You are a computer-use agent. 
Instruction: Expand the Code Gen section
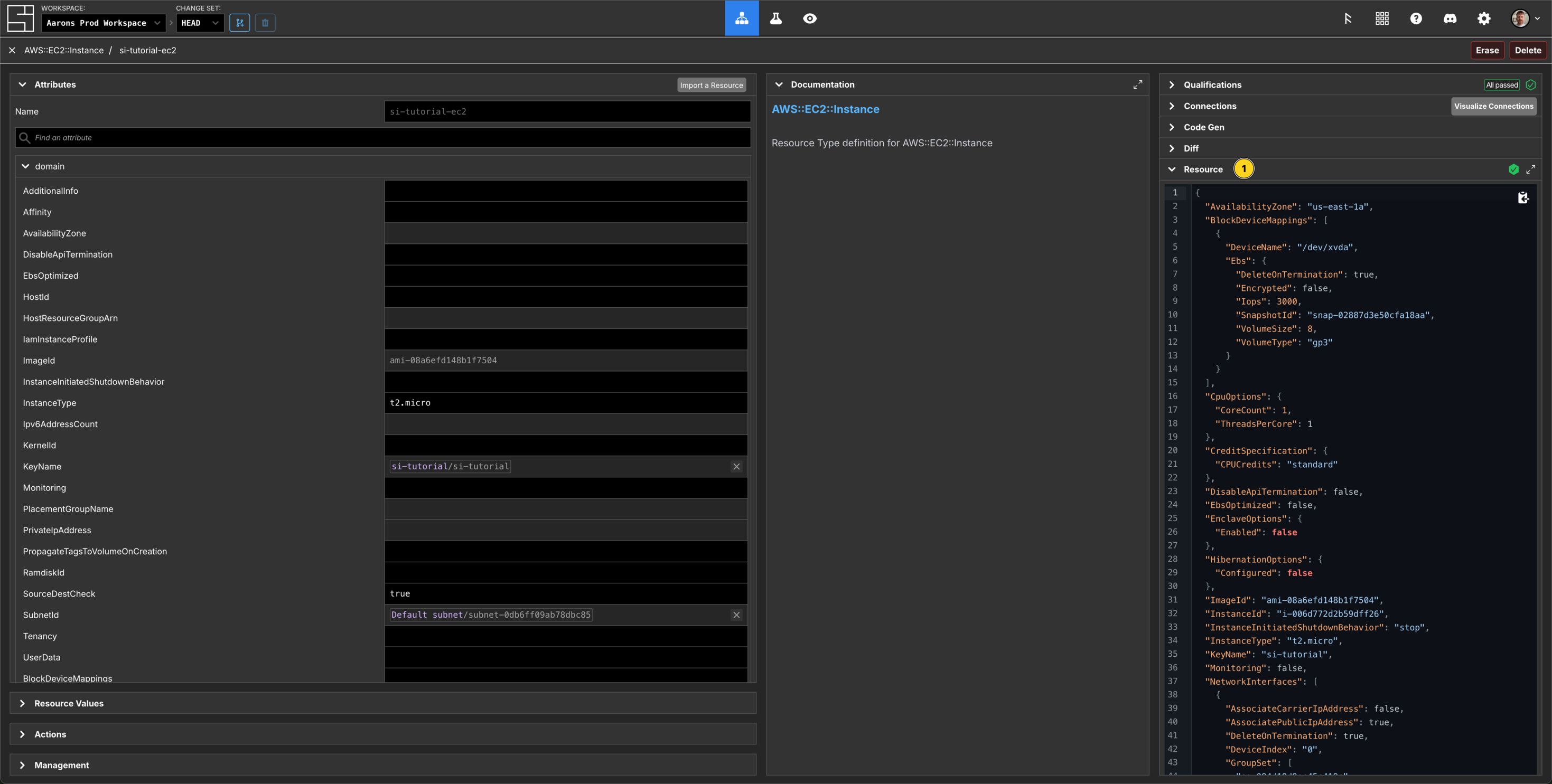tap(1172, 127)
